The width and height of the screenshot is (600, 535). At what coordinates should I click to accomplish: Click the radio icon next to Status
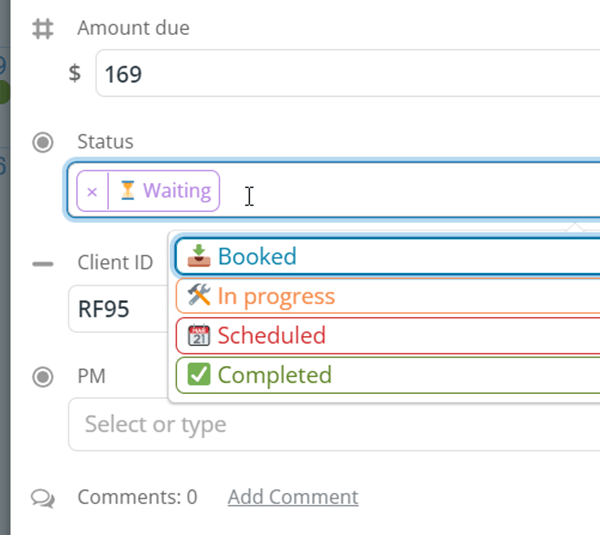42,142
